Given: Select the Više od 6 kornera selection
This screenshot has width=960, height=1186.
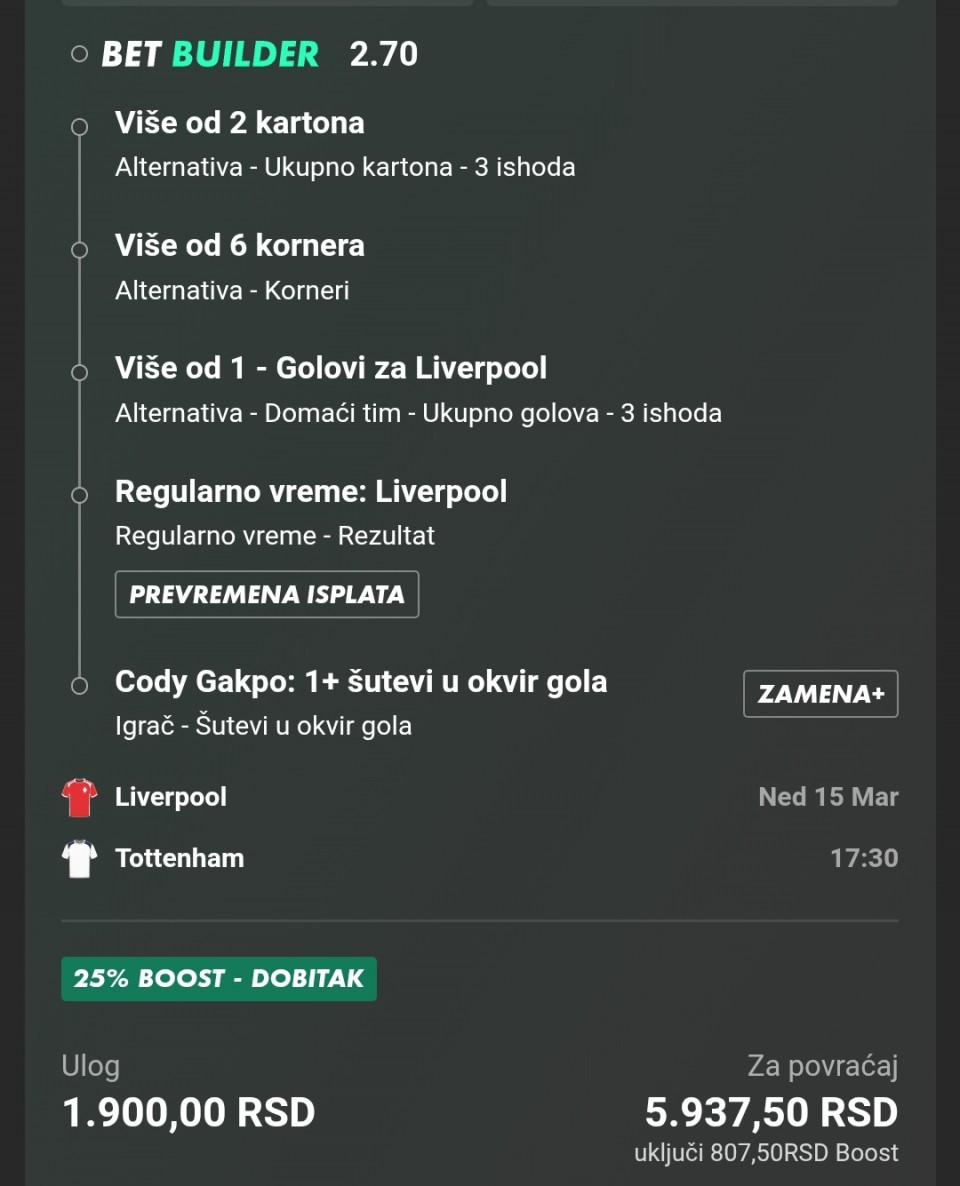Looking at the screenshot, I should (240, 246).
